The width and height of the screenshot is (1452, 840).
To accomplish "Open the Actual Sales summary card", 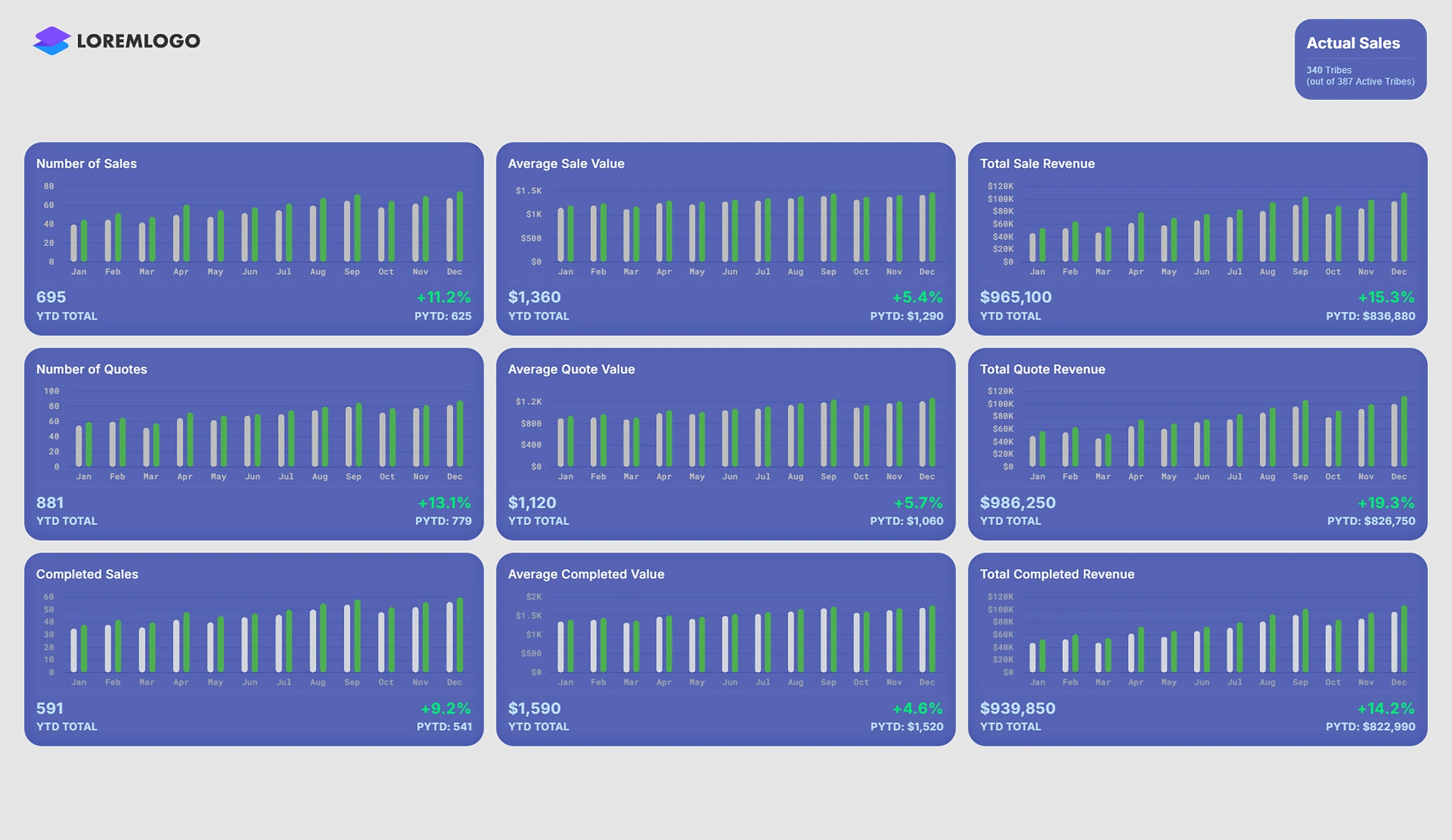I will coord(1360,60).
